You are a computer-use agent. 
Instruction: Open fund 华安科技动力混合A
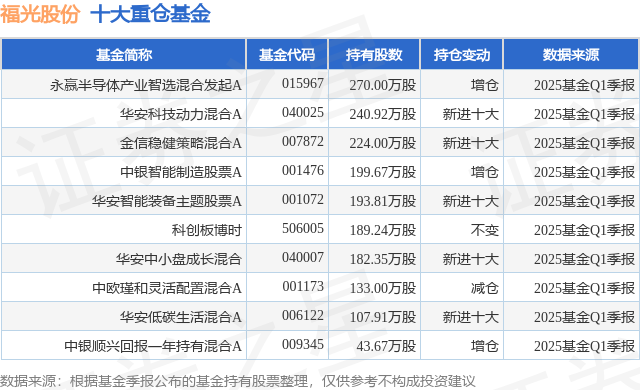pos(180,114)
